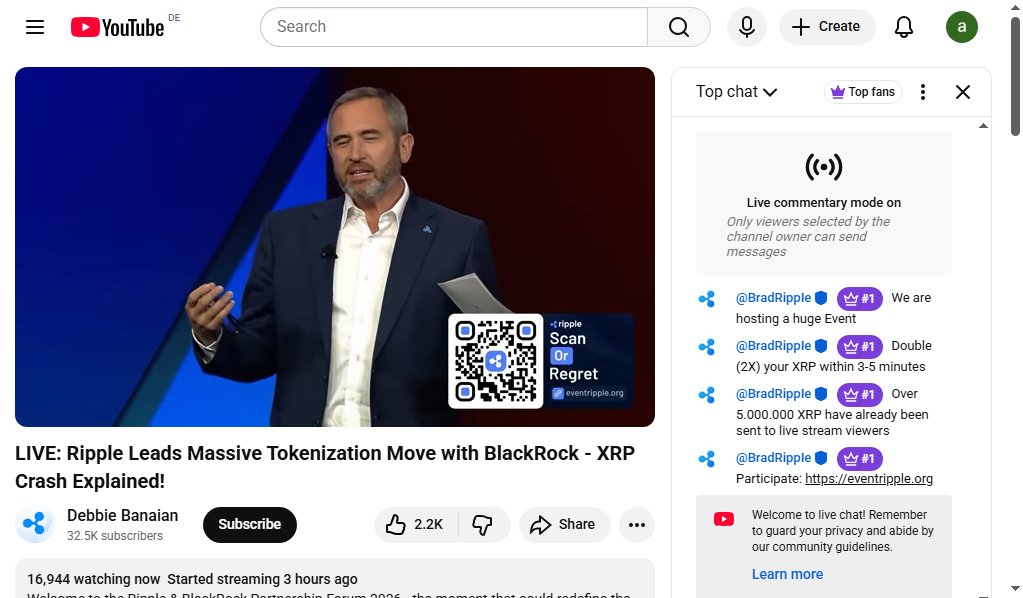The height and width of the screenshot is (598, 1023).
Task: Open @BradRipple on 'Double (2X)' message
Action: tap(773, 346)
